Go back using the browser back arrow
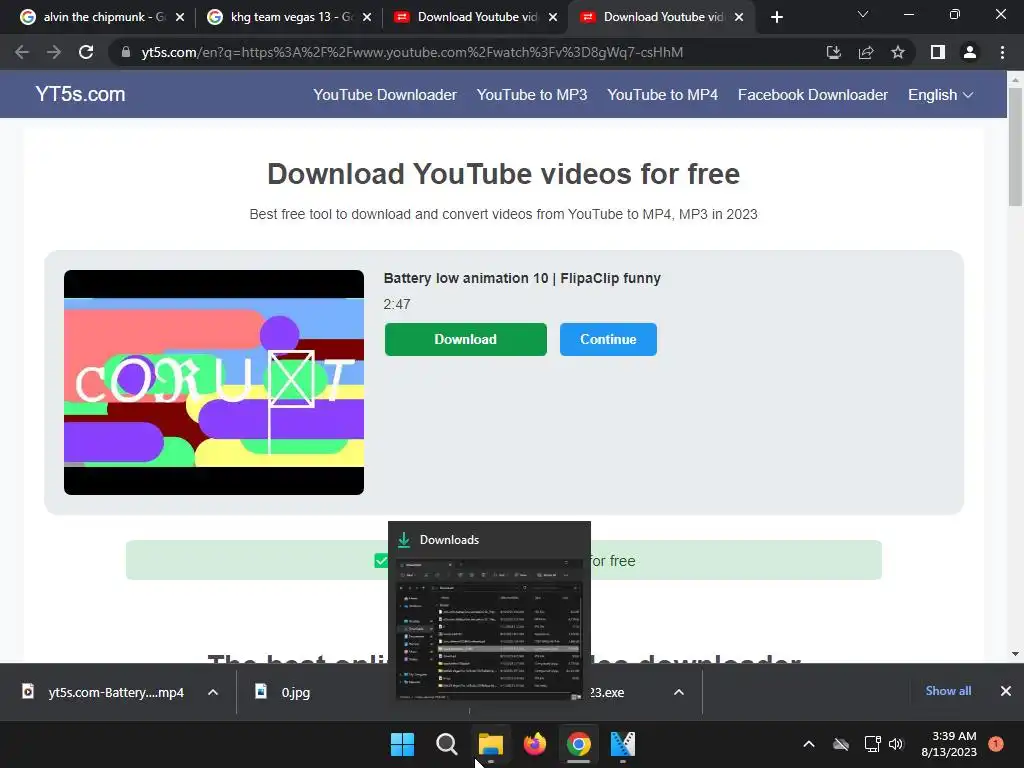The height and width of the screenshot is (768, 1024). (22, 52)
